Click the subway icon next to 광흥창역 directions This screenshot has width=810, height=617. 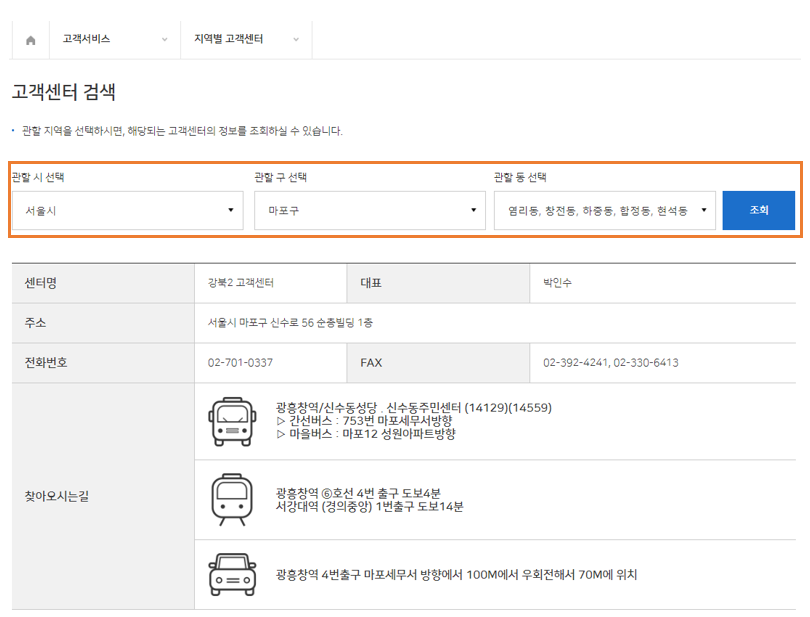tap(232, 497)
